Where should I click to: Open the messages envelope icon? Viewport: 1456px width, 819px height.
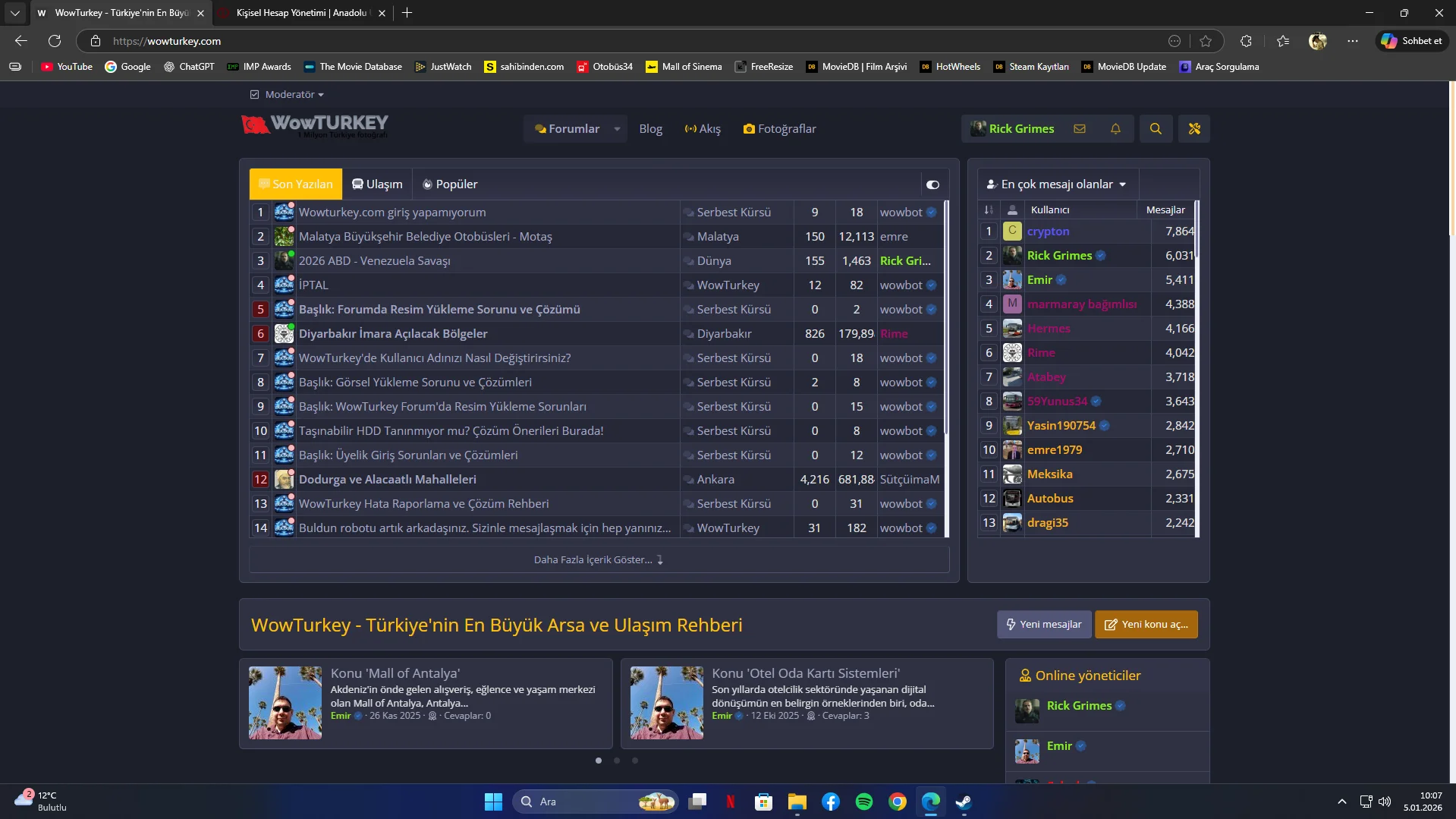click(1079, 129)
